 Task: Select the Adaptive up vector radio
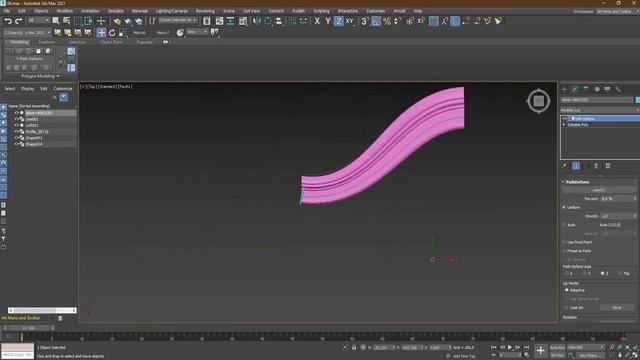click(567, 290)
